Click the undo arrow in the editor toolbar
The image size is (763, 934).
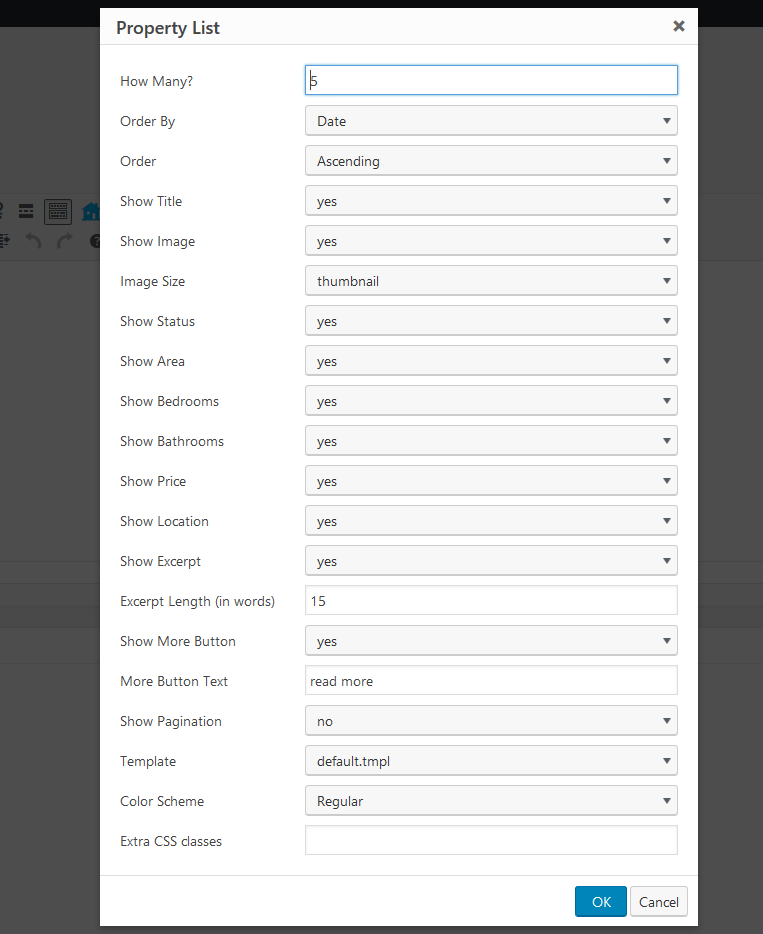tap(33, 240)
